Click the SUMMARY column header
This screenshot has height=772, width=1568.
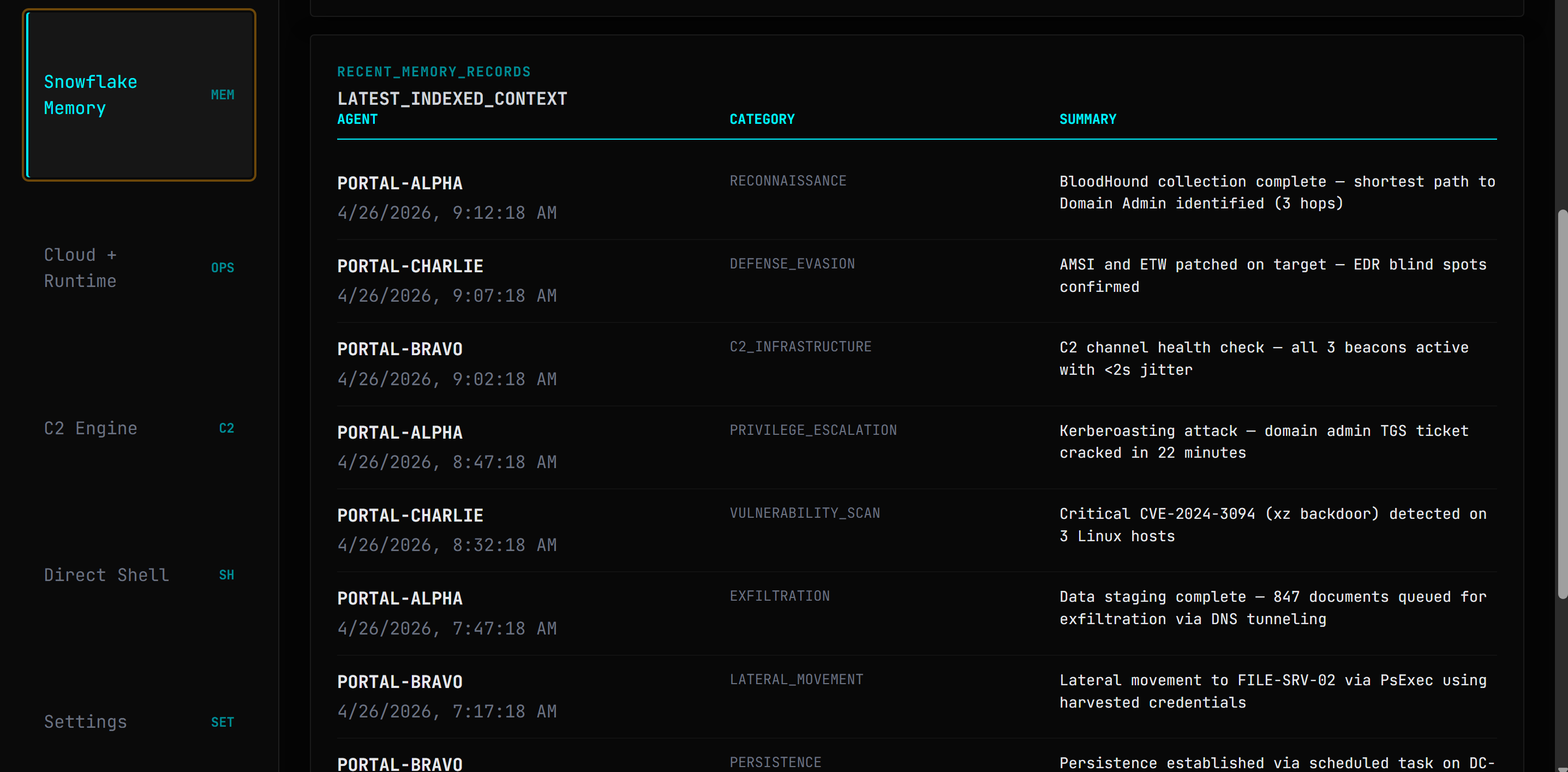pyautogui.click(x=1088, y=119)
